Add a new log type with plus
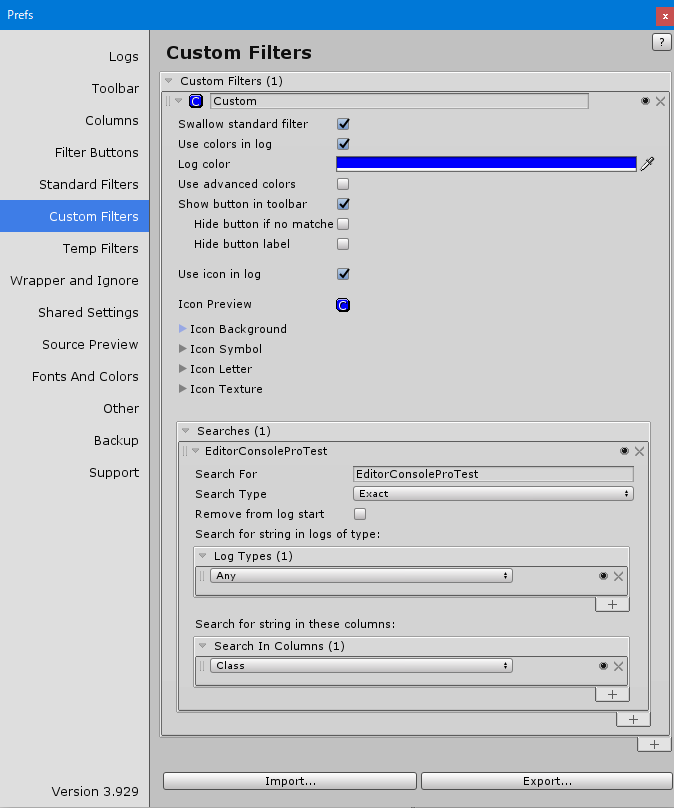 point(612,604)
